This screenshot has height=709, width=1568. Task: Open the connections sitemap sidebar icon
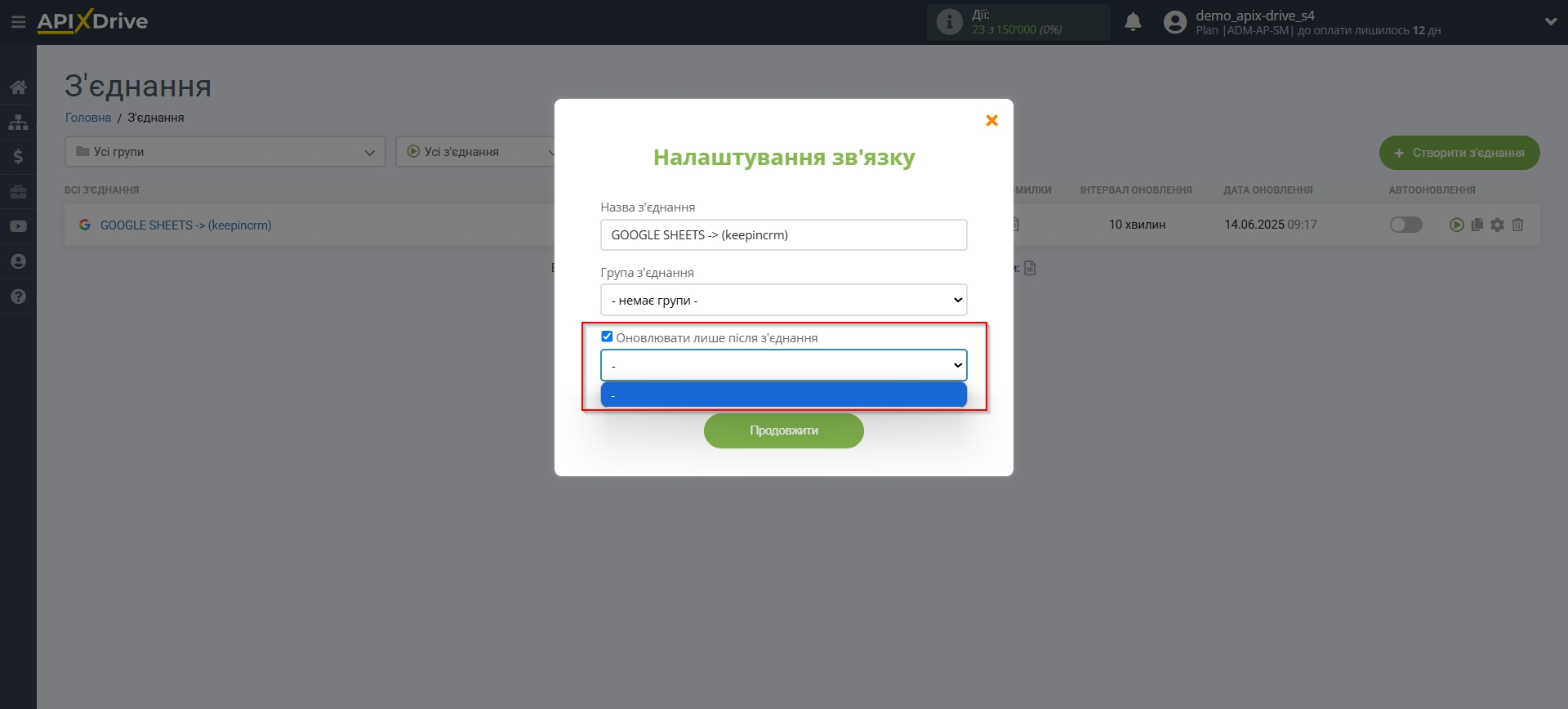18,123
